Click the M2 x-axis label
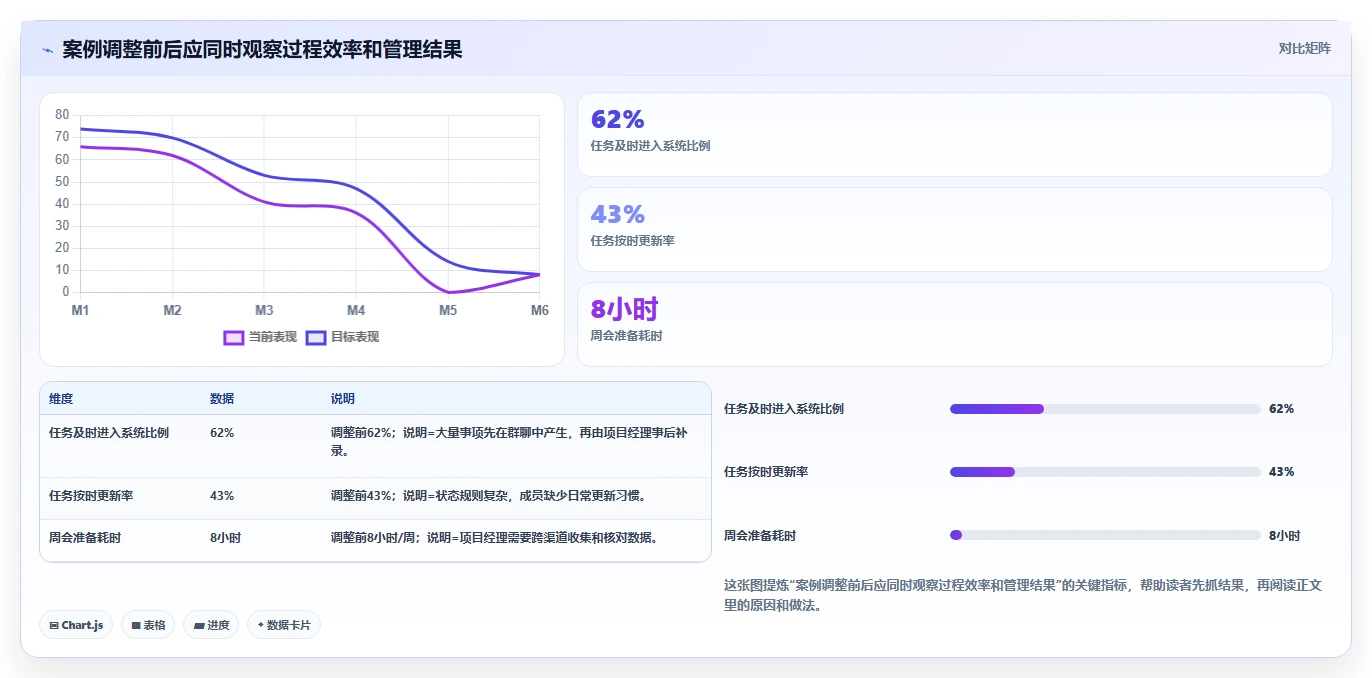Viewport: 1372px width, 678px height. tap(172, 311)
